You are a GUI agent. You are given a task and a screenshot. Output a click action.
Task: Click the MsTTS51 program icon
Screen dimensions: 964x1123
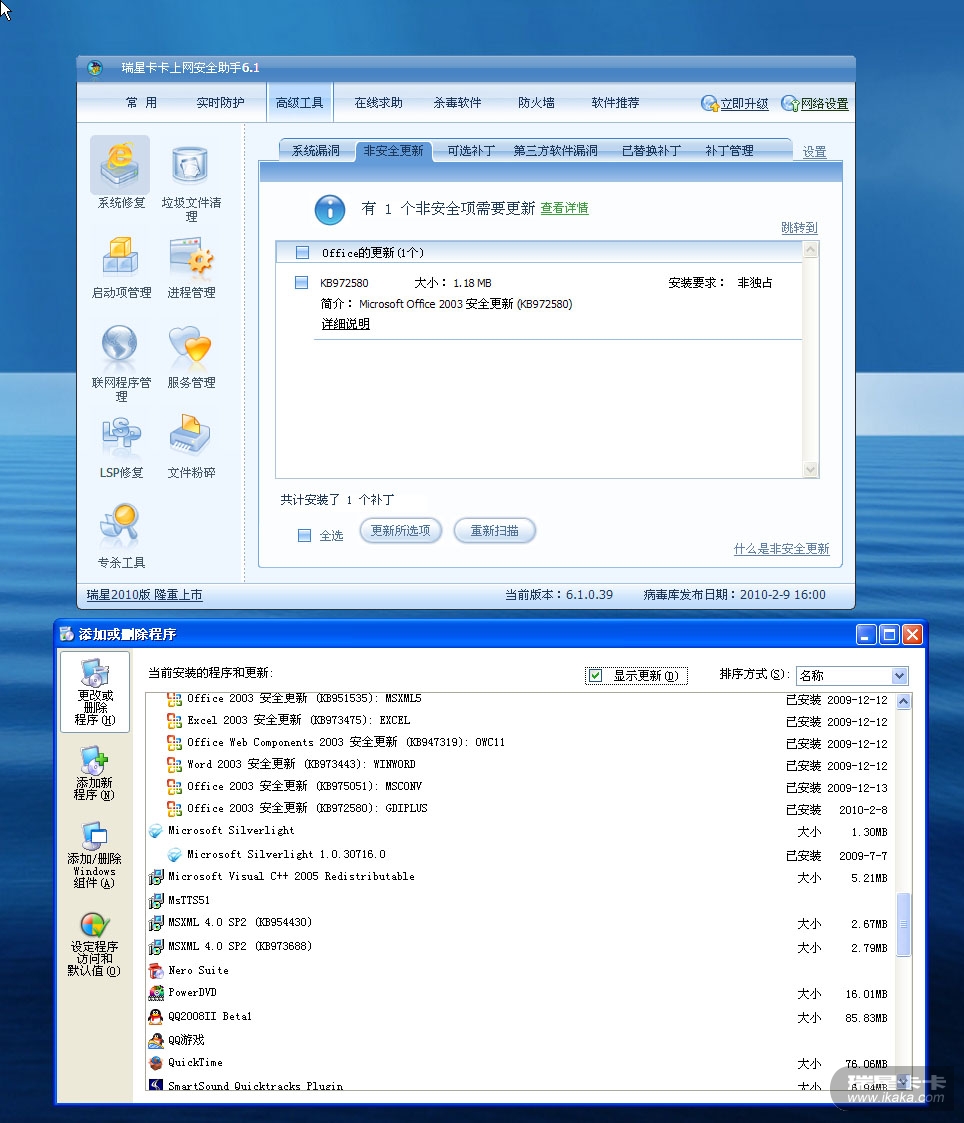(x=155, y=901)
